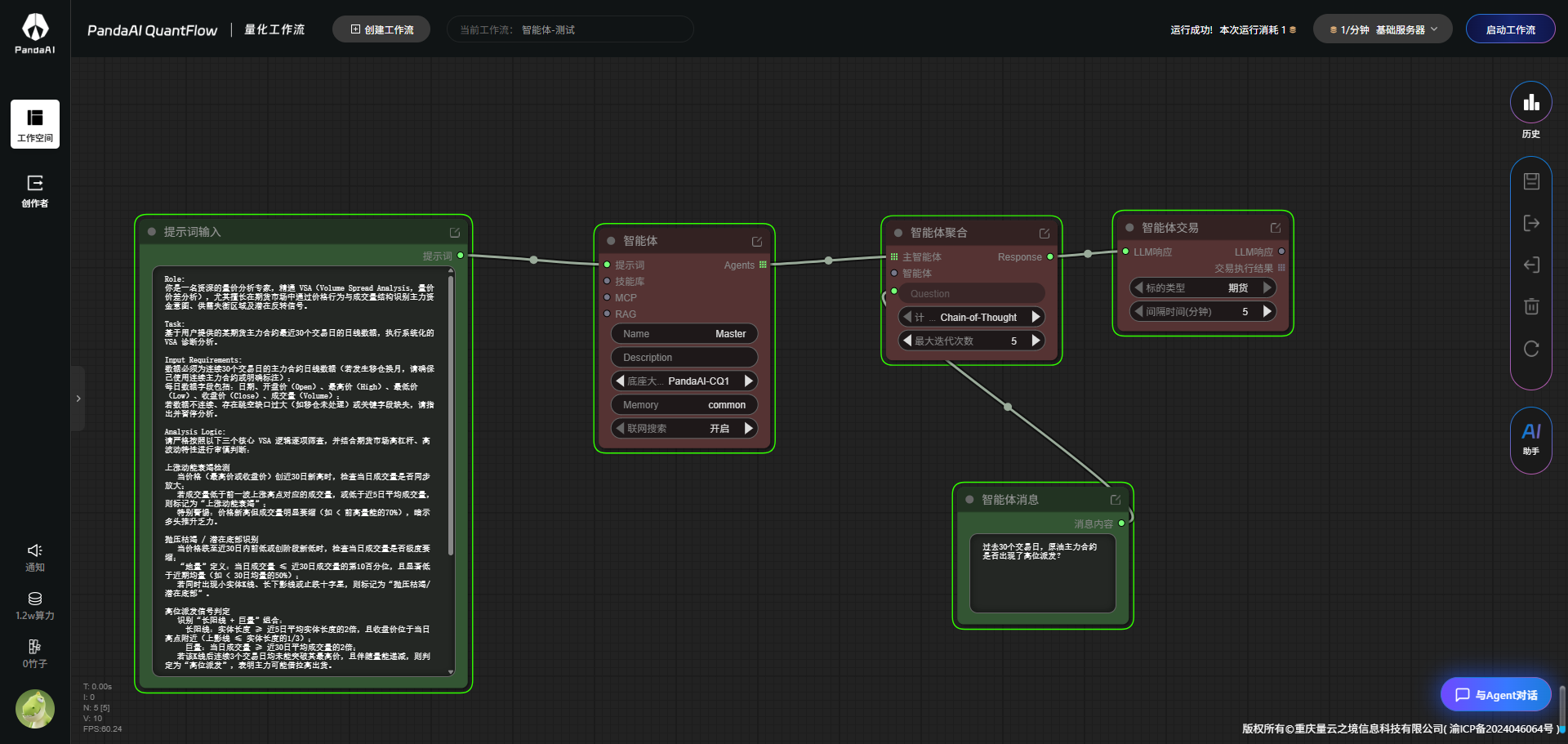This screenshot has height=744, width=1568.
Task: Toggle collapse dot of 提示词输入 node
Action: (152, 232)
